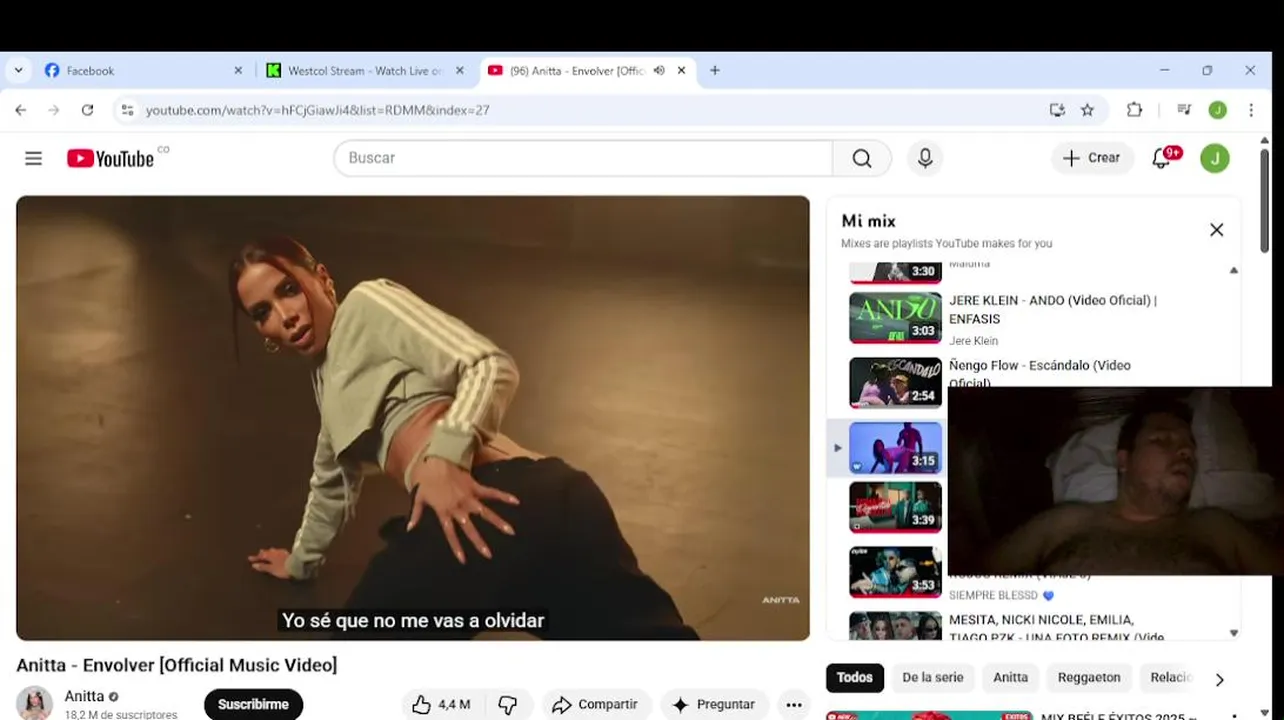Bookmark this page with star icon
The height and width of the screenshot is (720, 1284).
click(x=1087, y=110)
